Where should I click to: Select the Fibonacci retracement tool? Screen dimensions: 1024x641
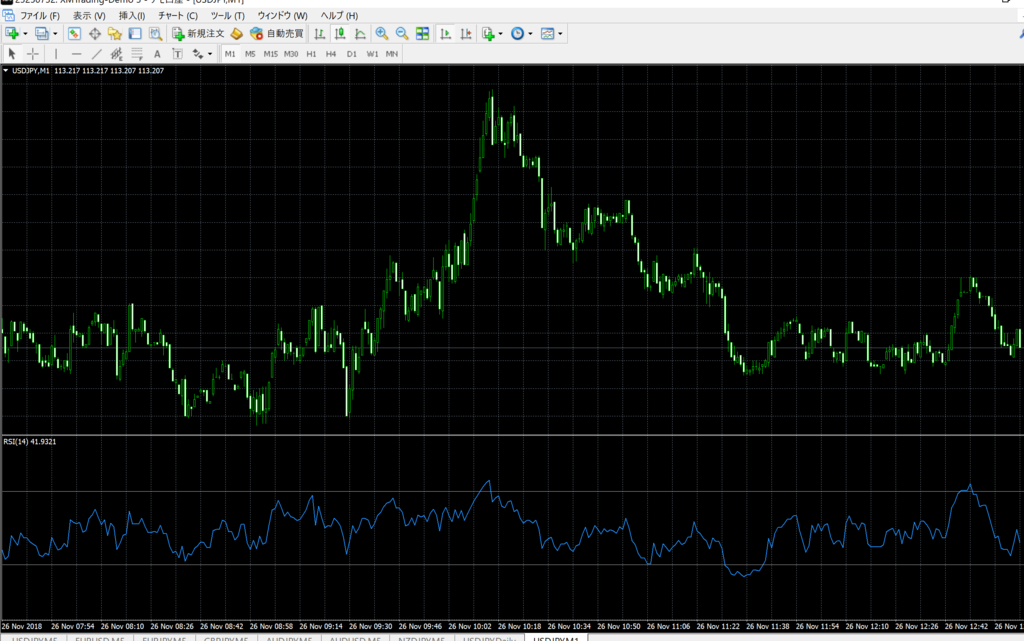tap(136, 54)
